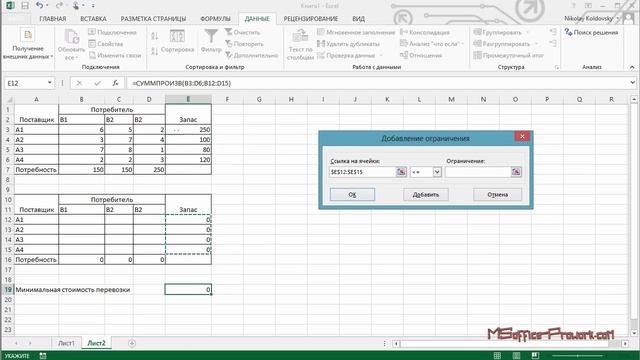Expand the Name Box dropdown
Image resolution: width=640 pixels, height=360 pixels.
49,83
